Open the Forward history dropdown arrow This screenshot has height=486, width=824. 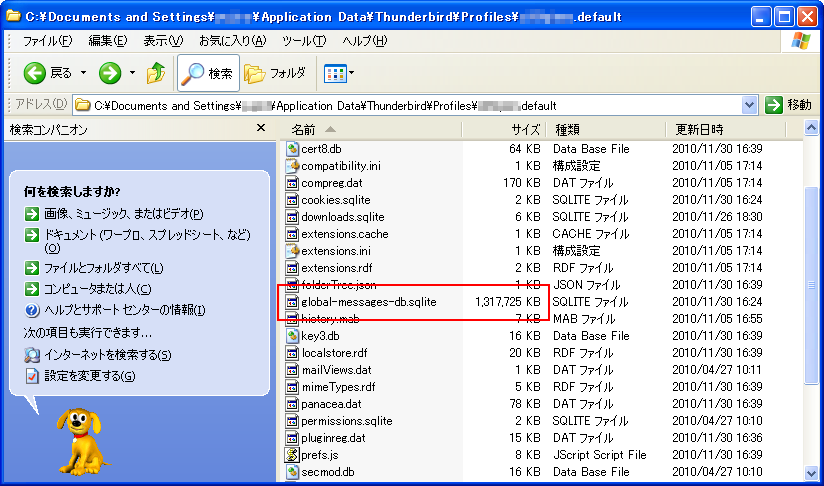[132, 73]
